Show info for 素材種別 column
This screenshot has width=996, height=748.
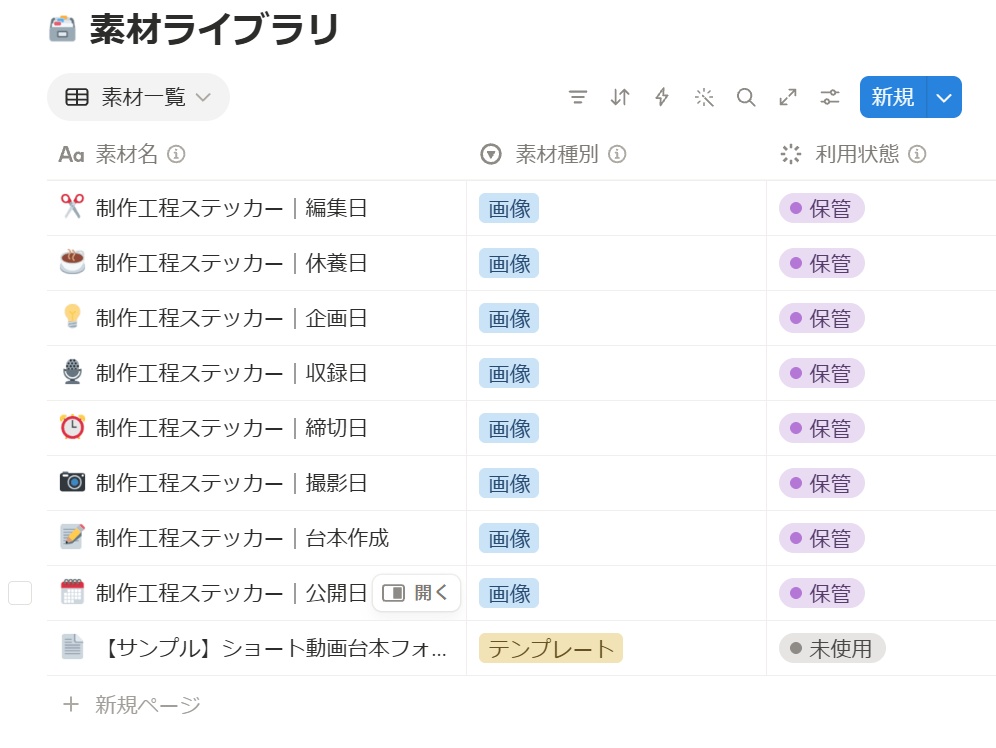[x=617, y=154]
